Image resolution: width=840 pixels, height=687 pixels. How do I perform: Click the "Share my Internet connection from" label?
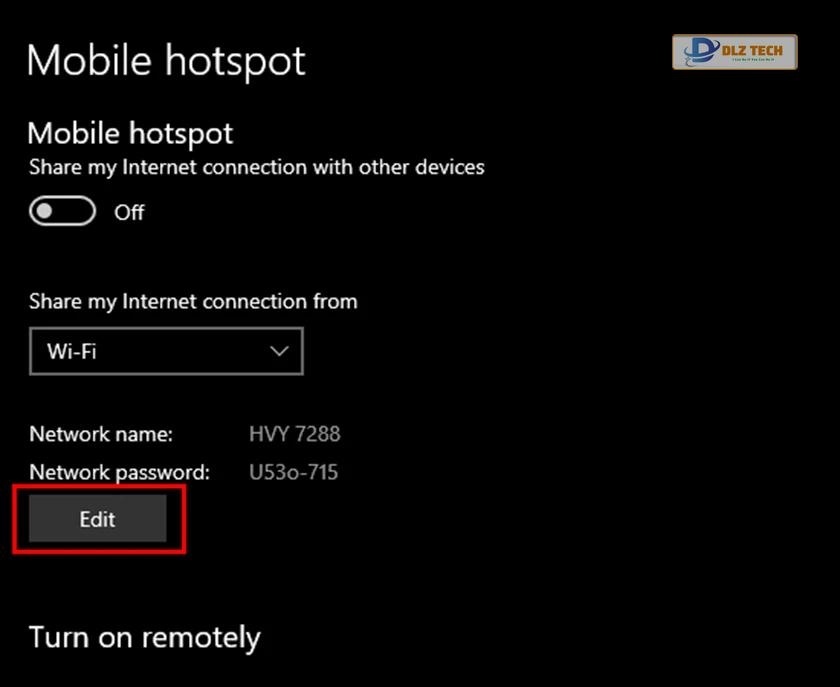[193, 301]
